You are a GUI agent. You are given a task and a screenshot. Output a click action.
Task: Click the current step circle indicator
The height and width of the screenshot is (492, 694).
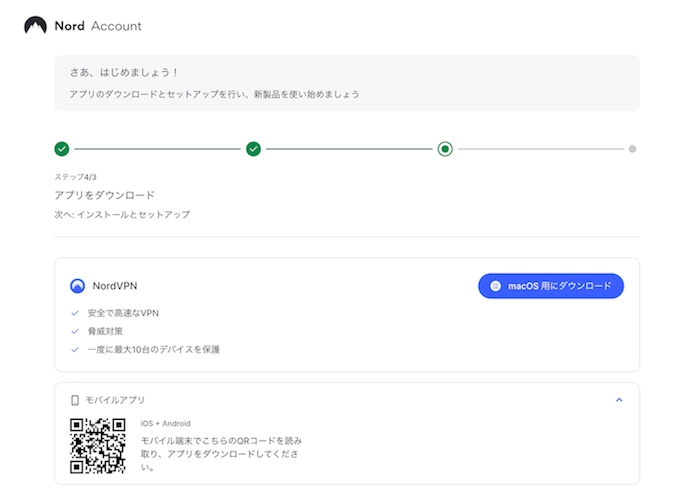pos(445,149)
